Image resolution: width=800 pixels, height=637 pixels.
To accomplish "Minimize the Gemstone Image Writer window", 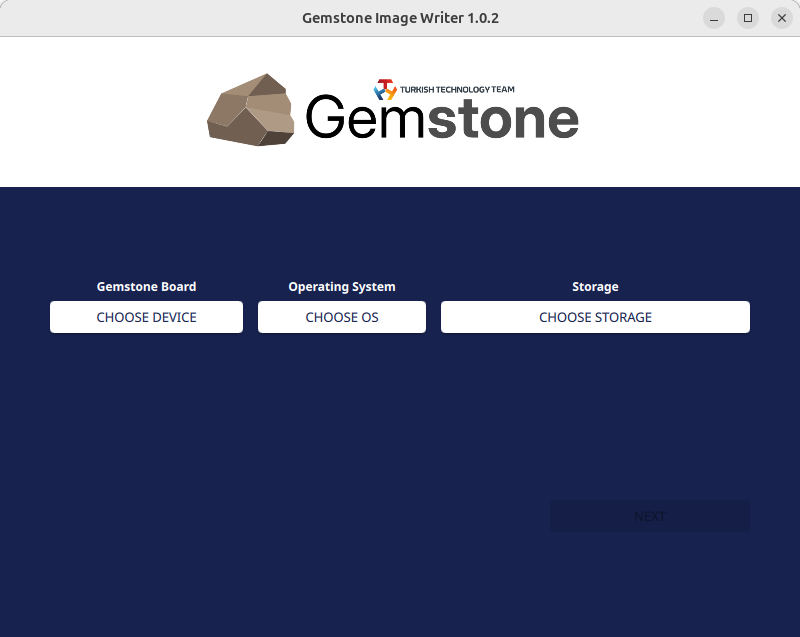I will [x=714, y=18].
